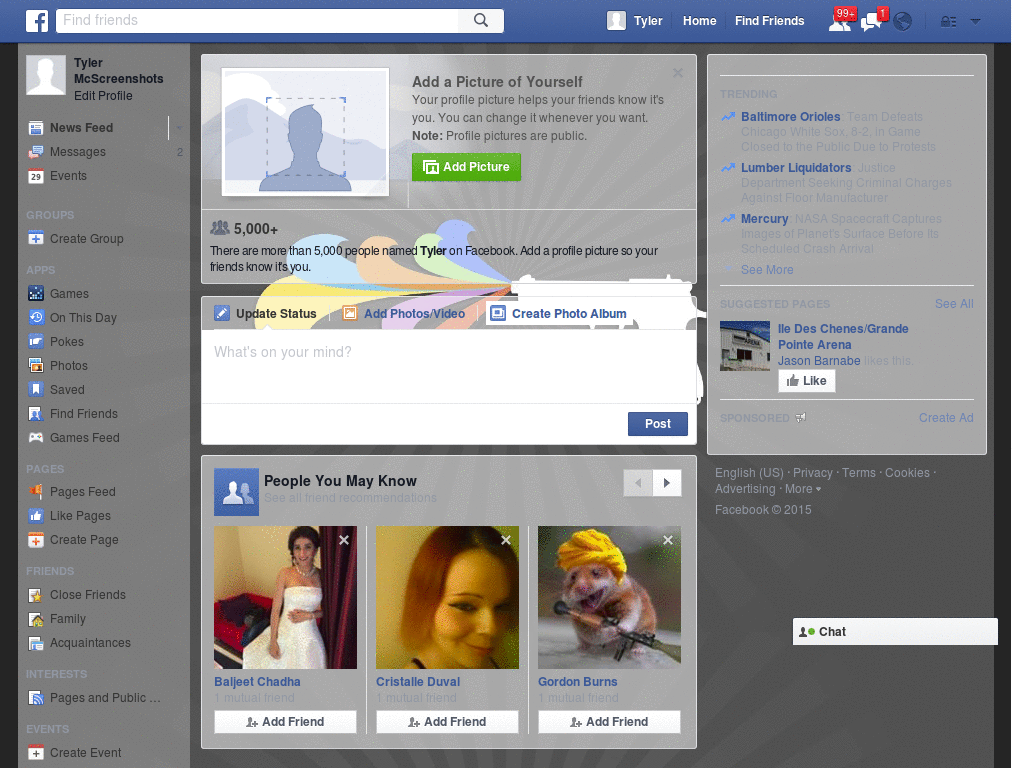
Task: Select the Create Photo Album tab
Action: pyautogui.click(x=559, y=313)
